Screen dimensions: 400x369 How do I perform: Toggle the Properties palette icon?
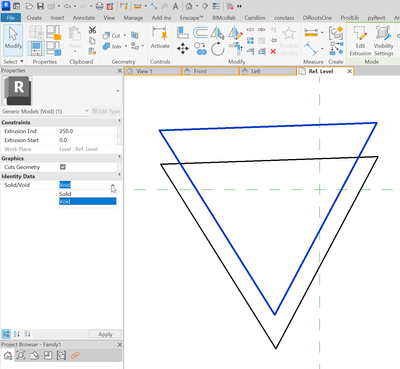click(36, 49)
